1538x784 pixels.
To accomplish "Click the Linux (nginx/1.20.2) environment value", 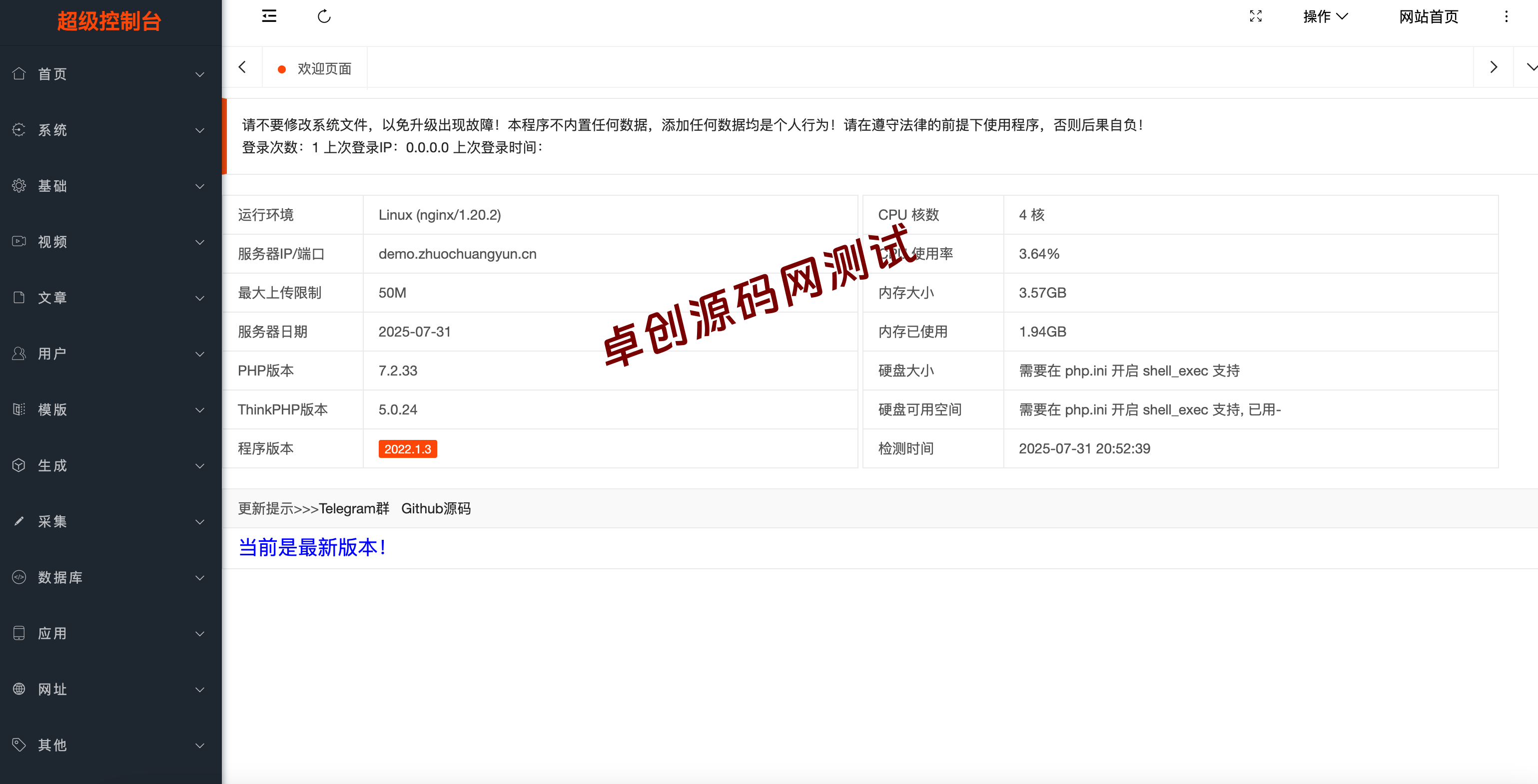I will click(x=439, y=215).
